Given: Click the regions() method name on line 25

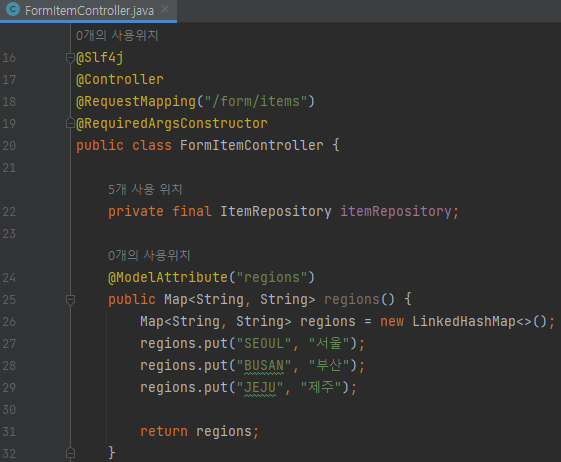Looking at the screenshot, I should (x=352, y=300).
